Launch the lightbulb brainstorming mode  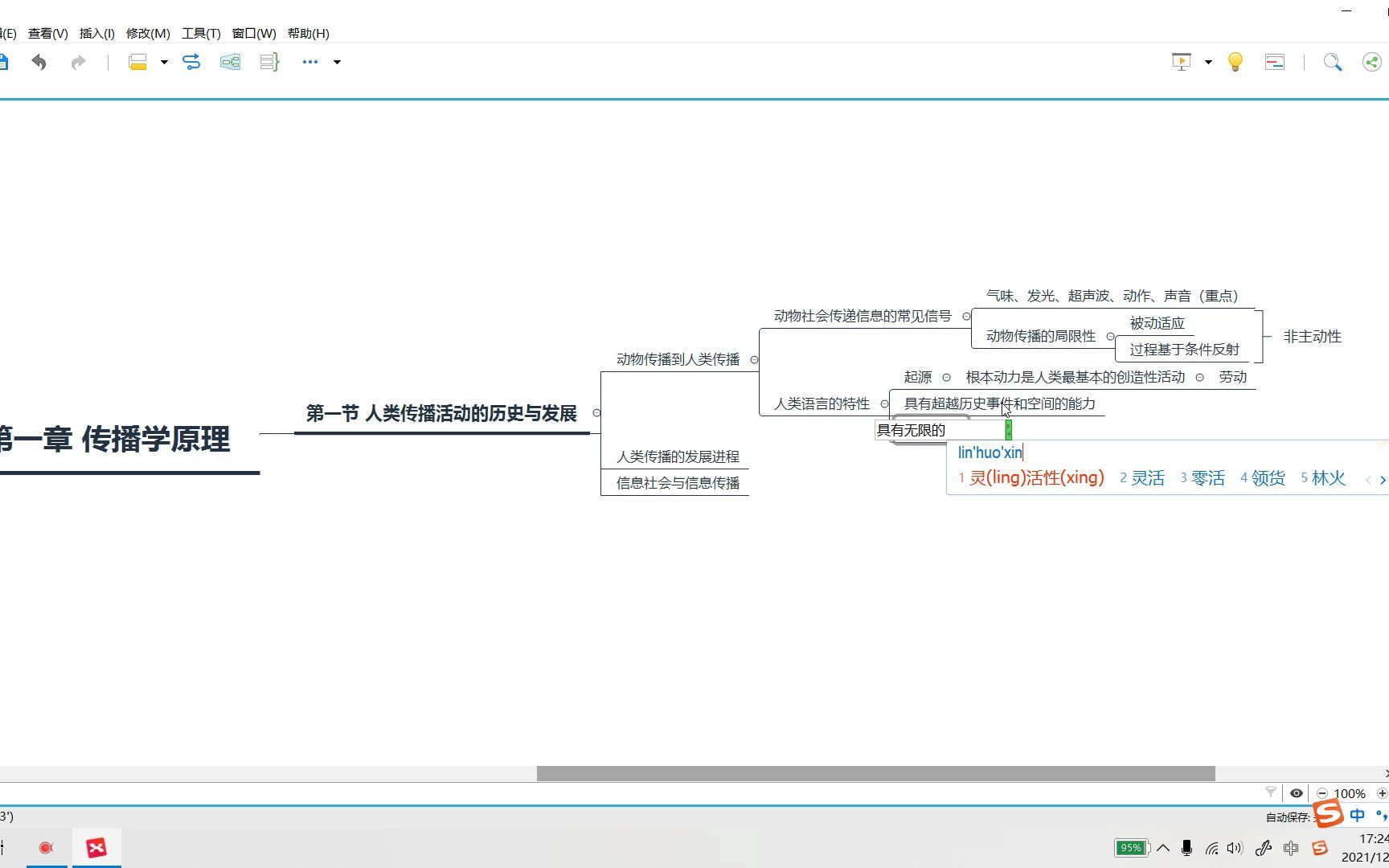(1235, 62)
